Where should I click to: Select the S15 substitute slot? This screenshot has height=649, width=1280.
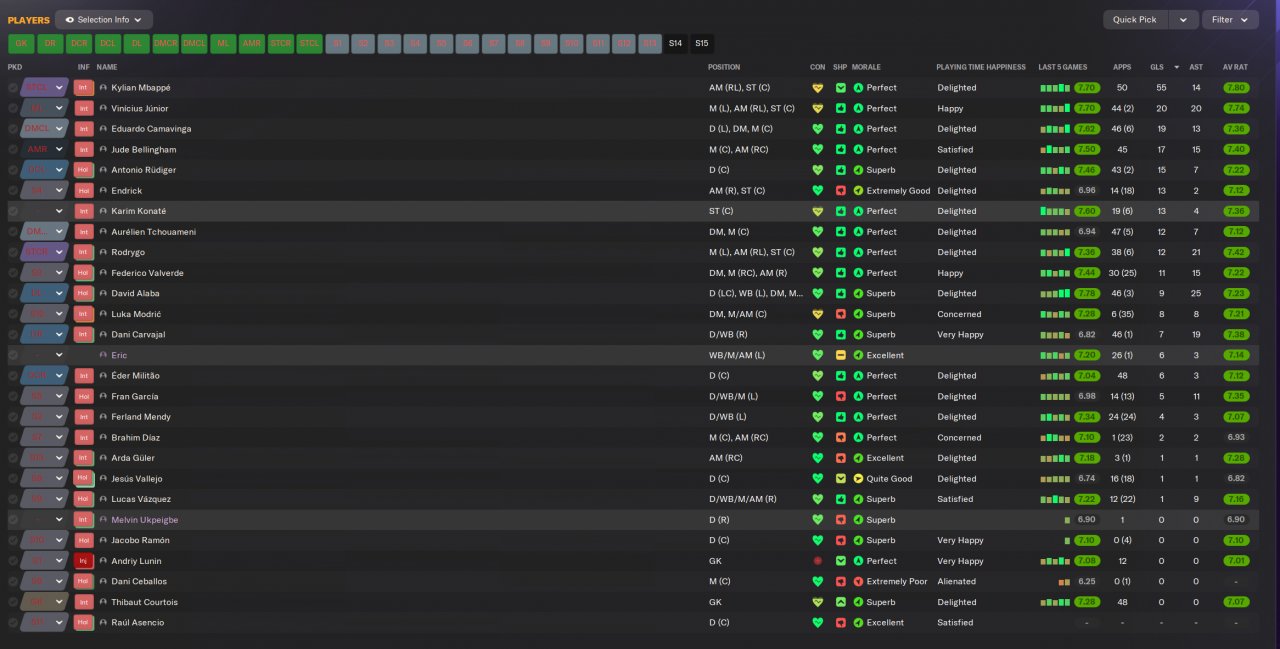coord(702,43)
